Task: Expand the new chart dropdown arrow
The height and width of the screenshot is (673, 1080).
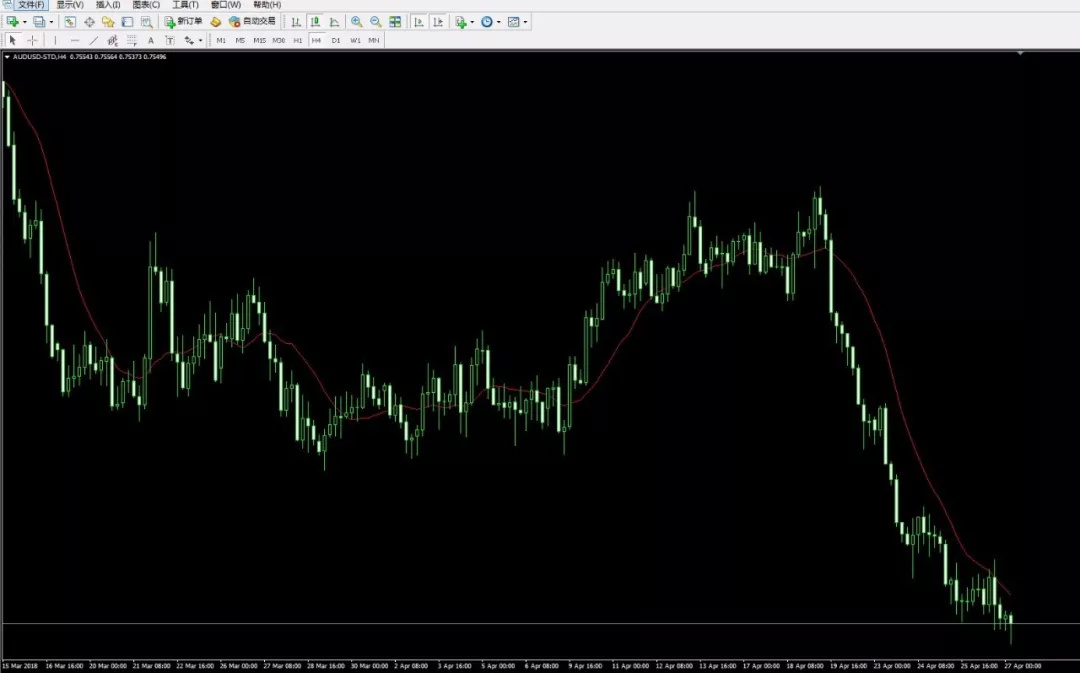Action: [25, 21]
